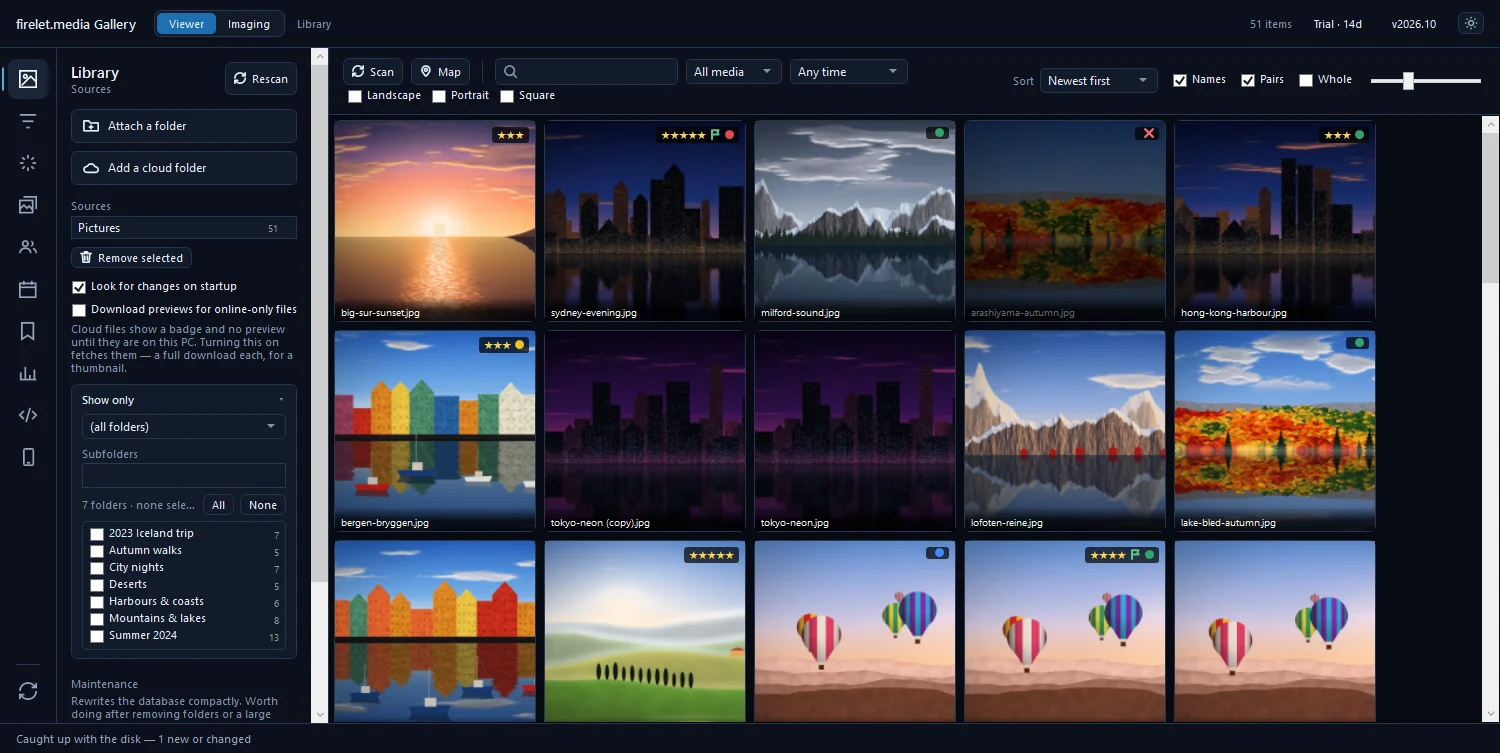
Task: Click Add a cloud folder
Action: [x=184, y=168]
